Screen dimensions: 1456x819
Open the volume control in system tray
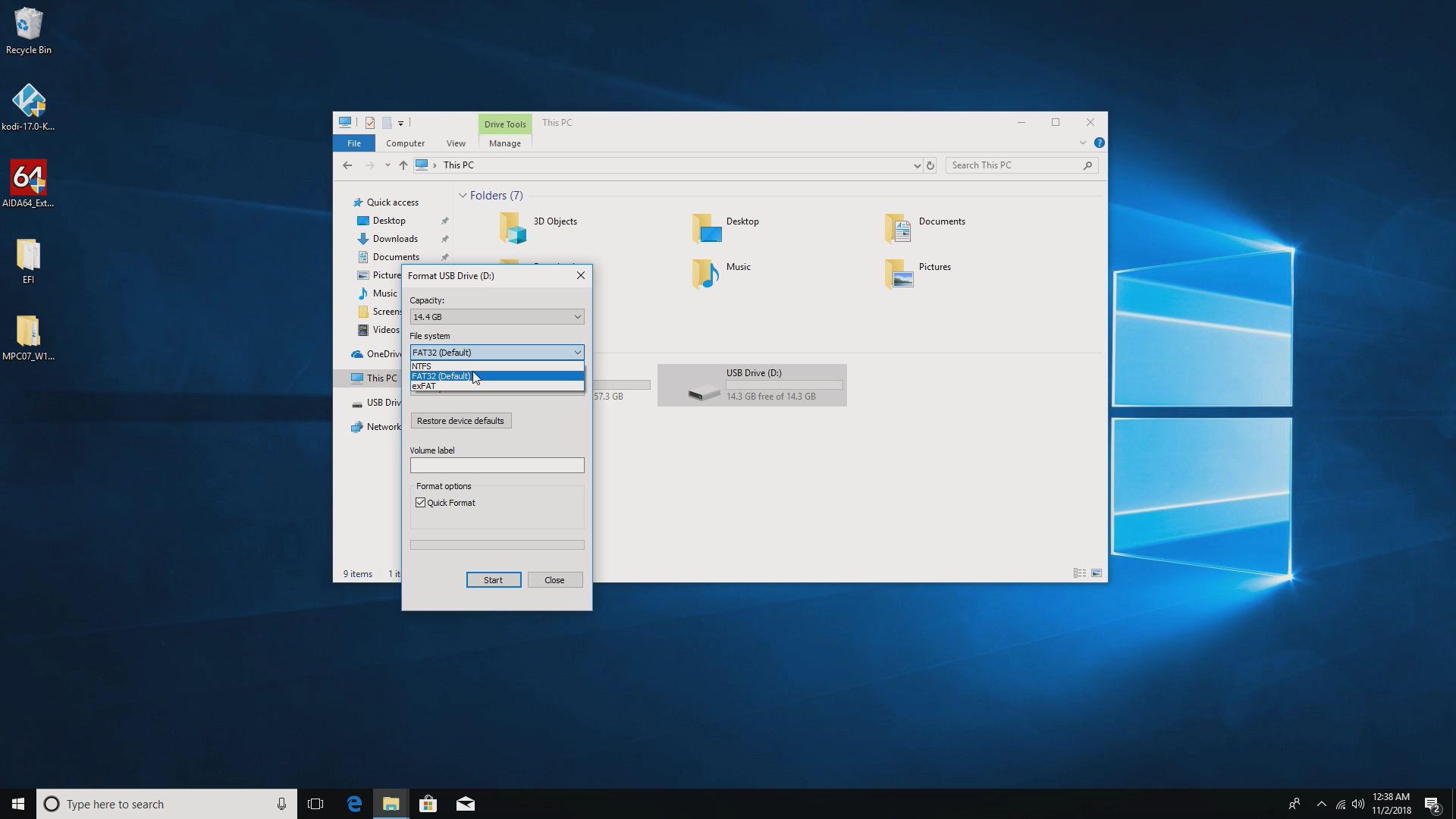click(1358, 804)
